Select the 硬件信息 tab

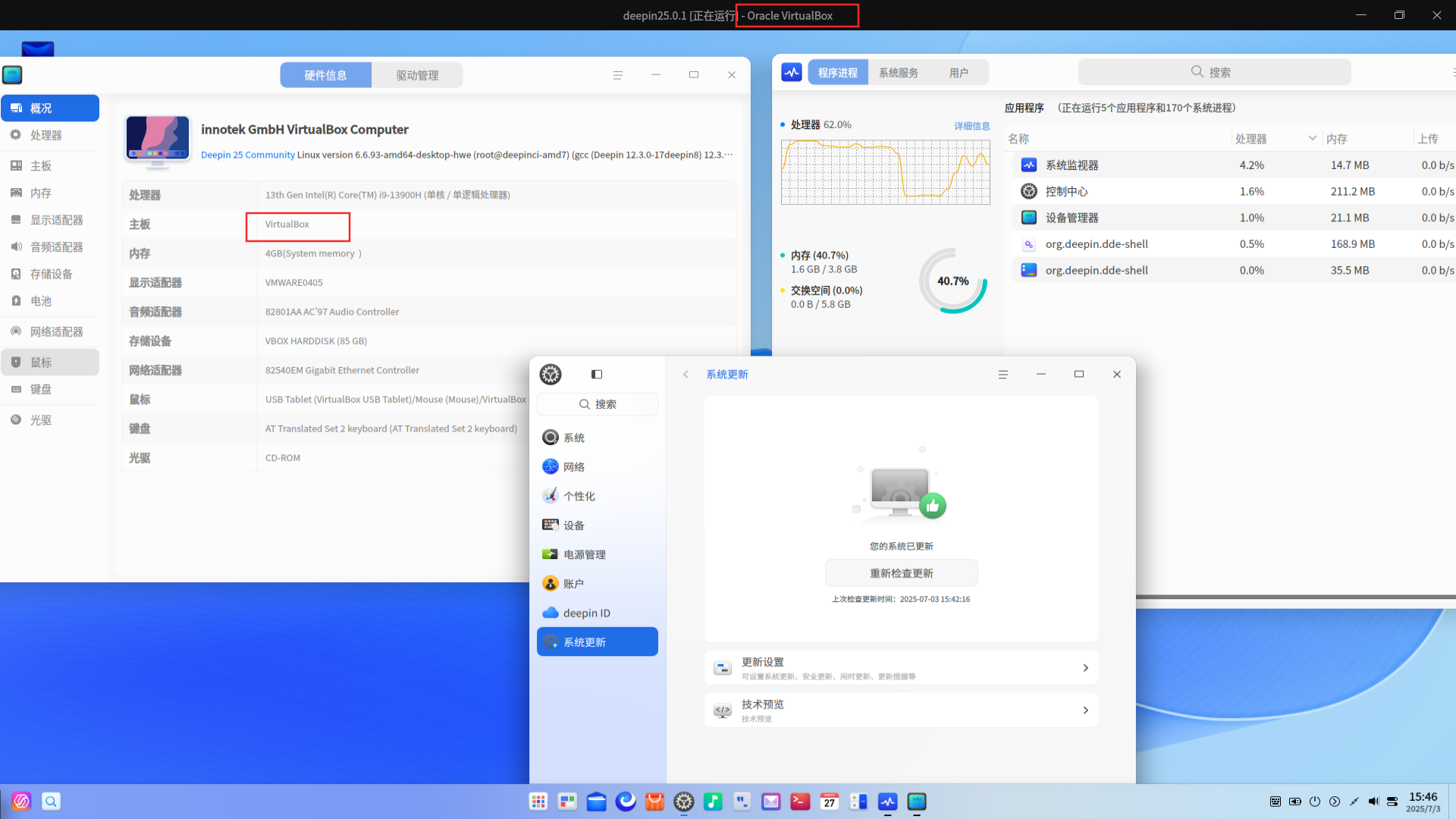[x=325, y=75]
